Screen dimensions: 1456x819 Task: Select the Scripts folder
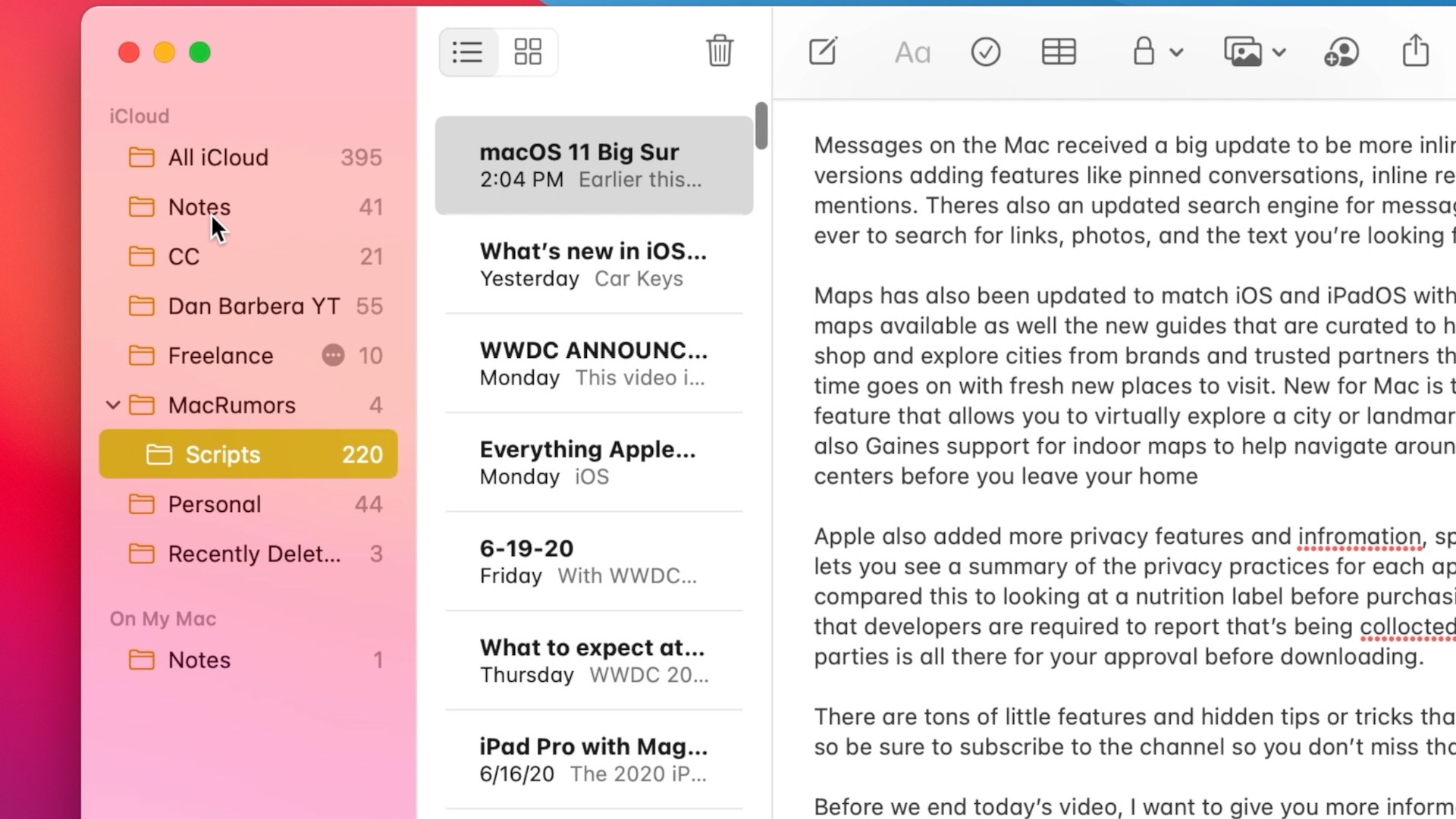[x=222, y=454]
